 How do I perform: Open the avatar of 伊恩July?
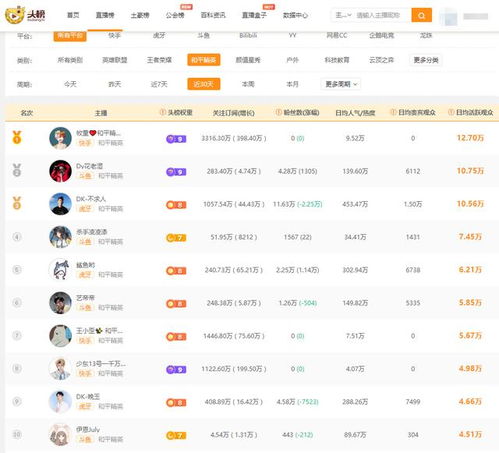pyautogui.click(x=60, y=435)
